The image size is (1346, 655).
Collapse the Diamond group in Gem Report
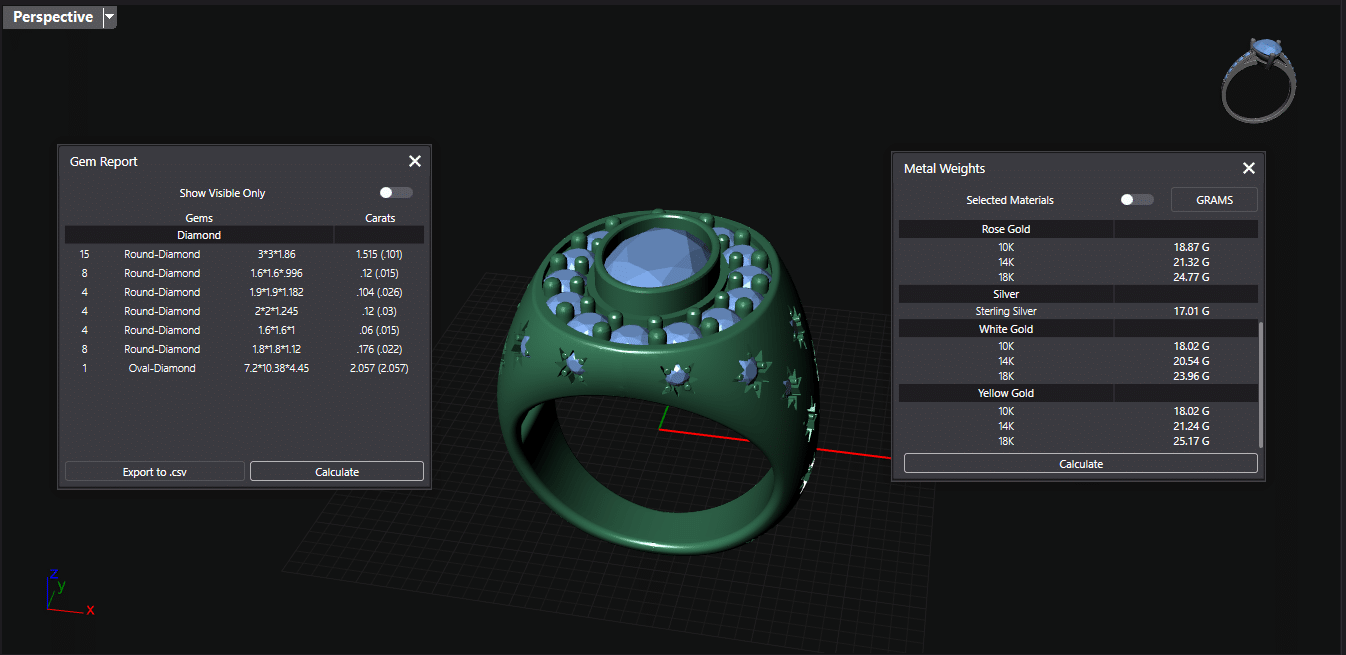point(199,235)
